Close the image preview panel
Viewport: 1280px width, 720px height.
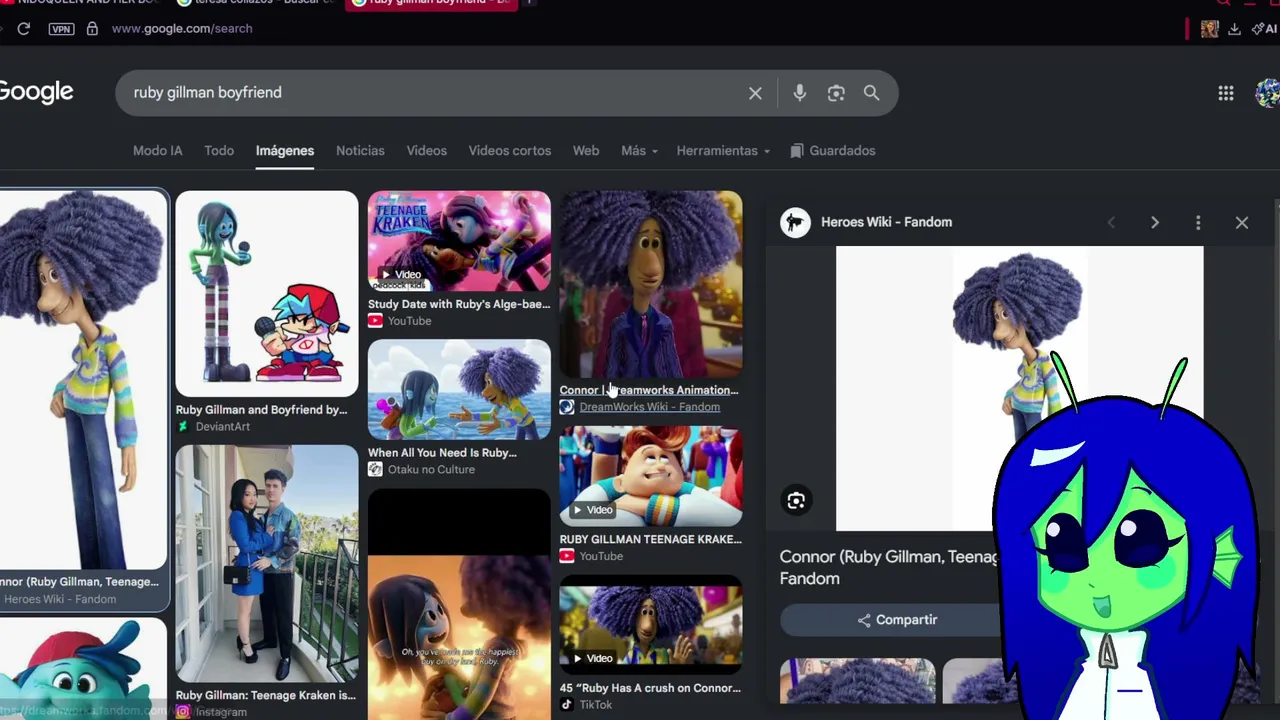click(x=1242, y=223)
